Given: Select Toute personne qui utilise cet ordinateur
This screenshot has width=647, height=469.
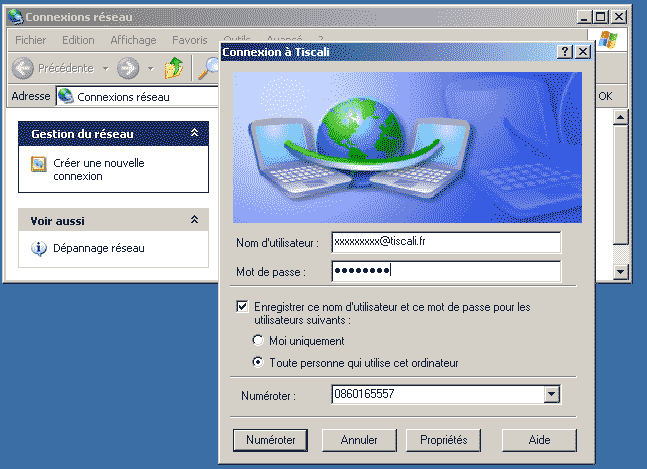Looking at the screenshot, I should tap(258, 363).
